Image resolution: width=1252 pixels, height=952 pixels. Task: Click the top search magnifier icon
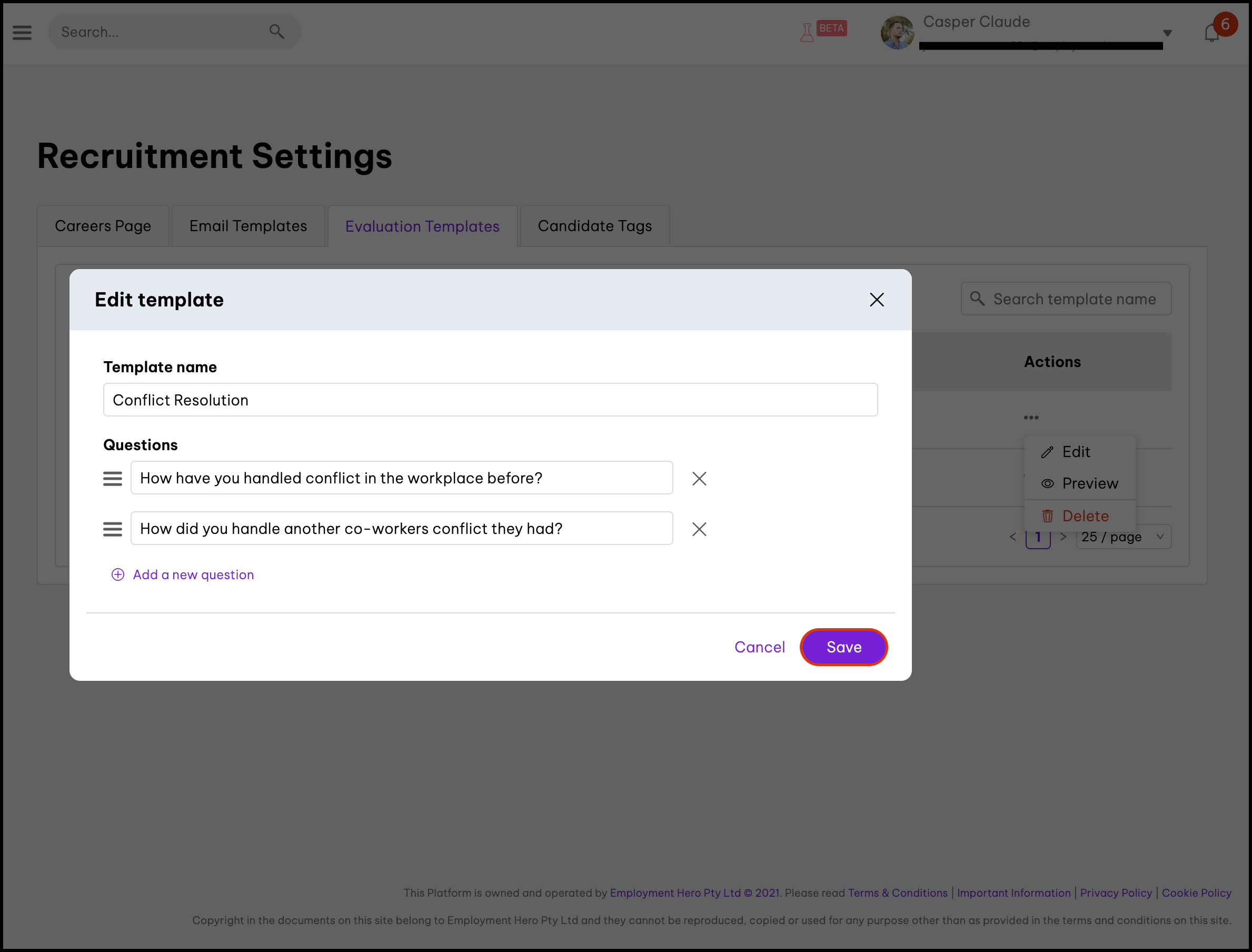[276, 32]
